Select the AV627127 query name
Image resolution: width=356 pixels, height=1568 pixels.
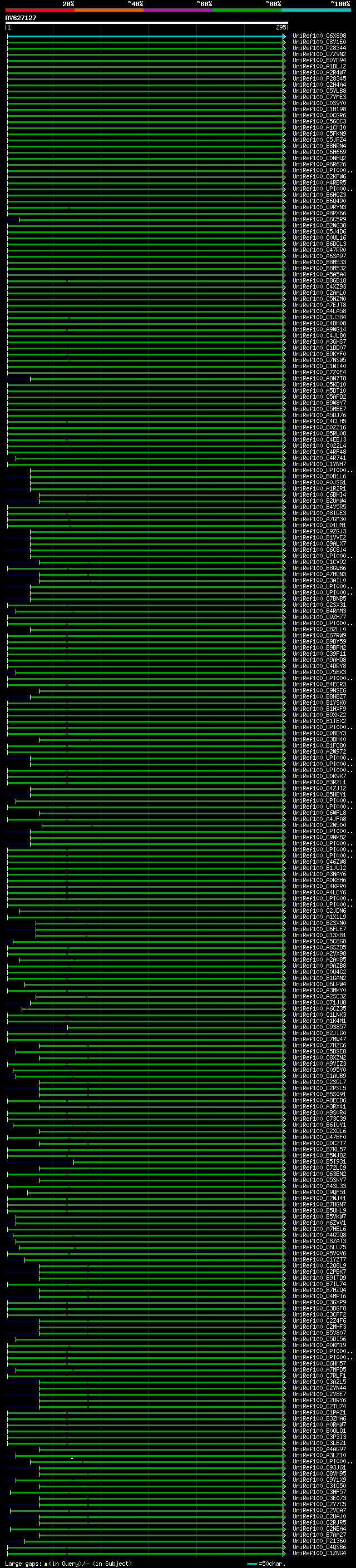21,18
